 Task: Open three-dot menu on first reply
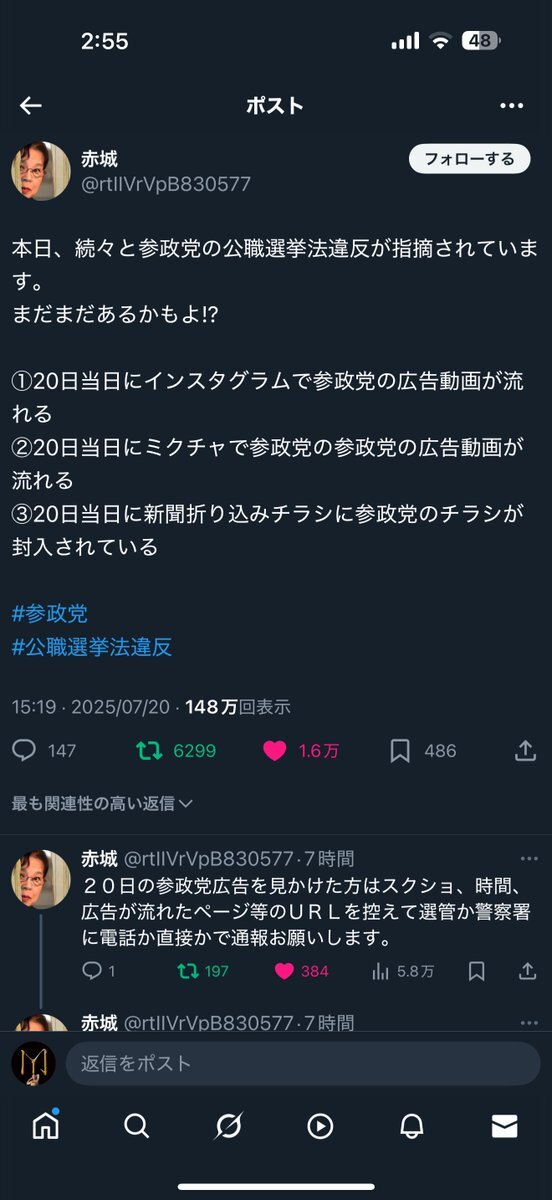click(529, 859)
